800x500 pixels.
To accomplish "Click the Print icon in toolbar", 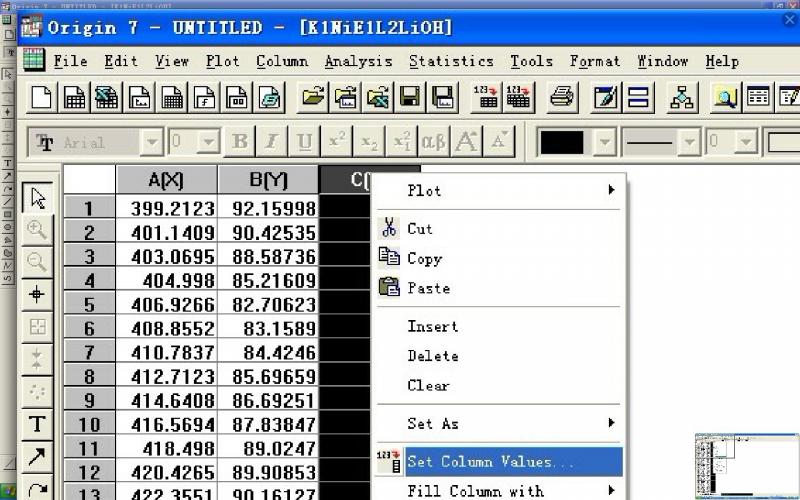I will [x=562, y=96].
